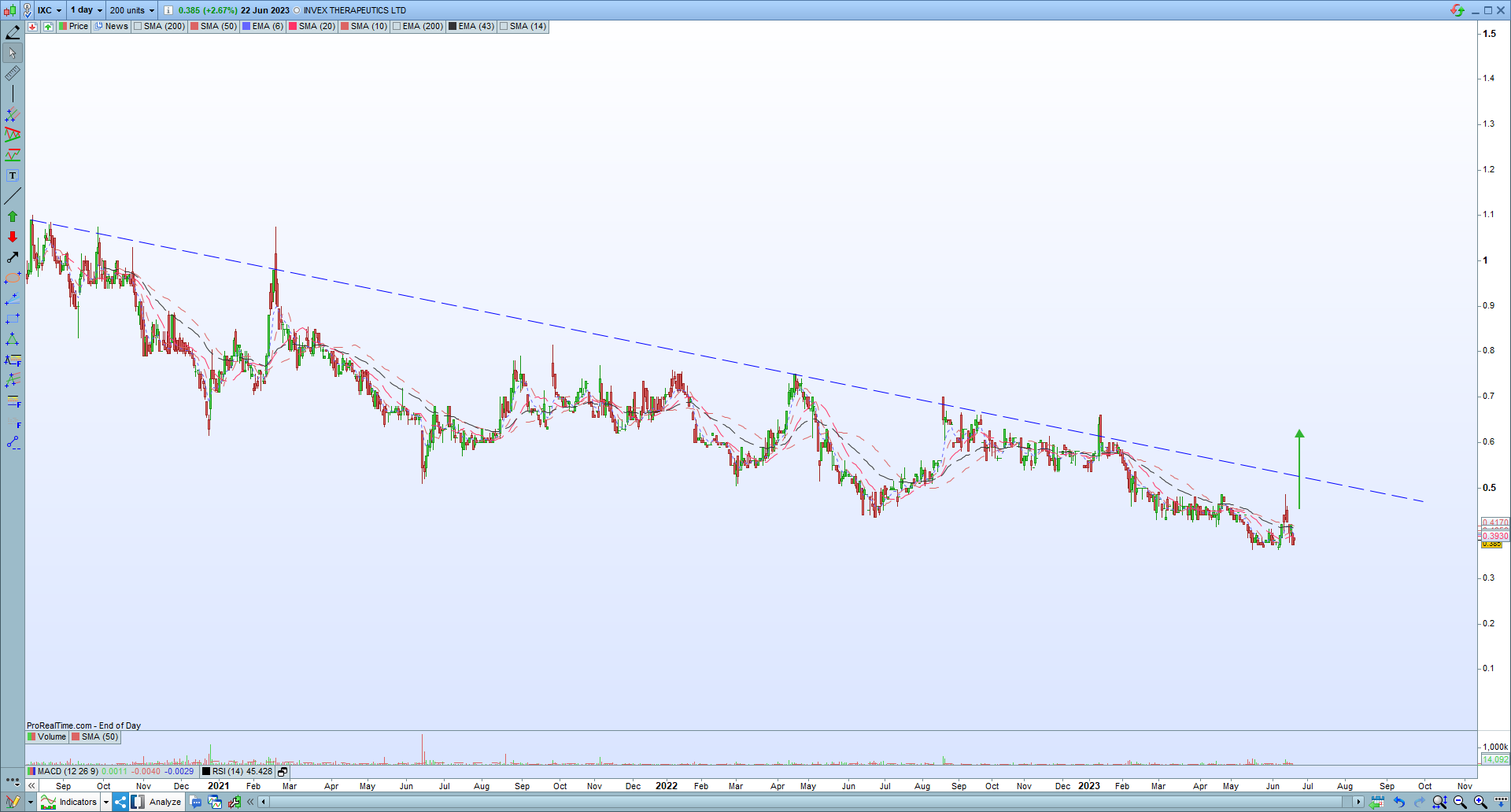Screen dimensions: 1511x812
Task: Click the drawing-objects pencil button
Action: (x=13, y=802)
